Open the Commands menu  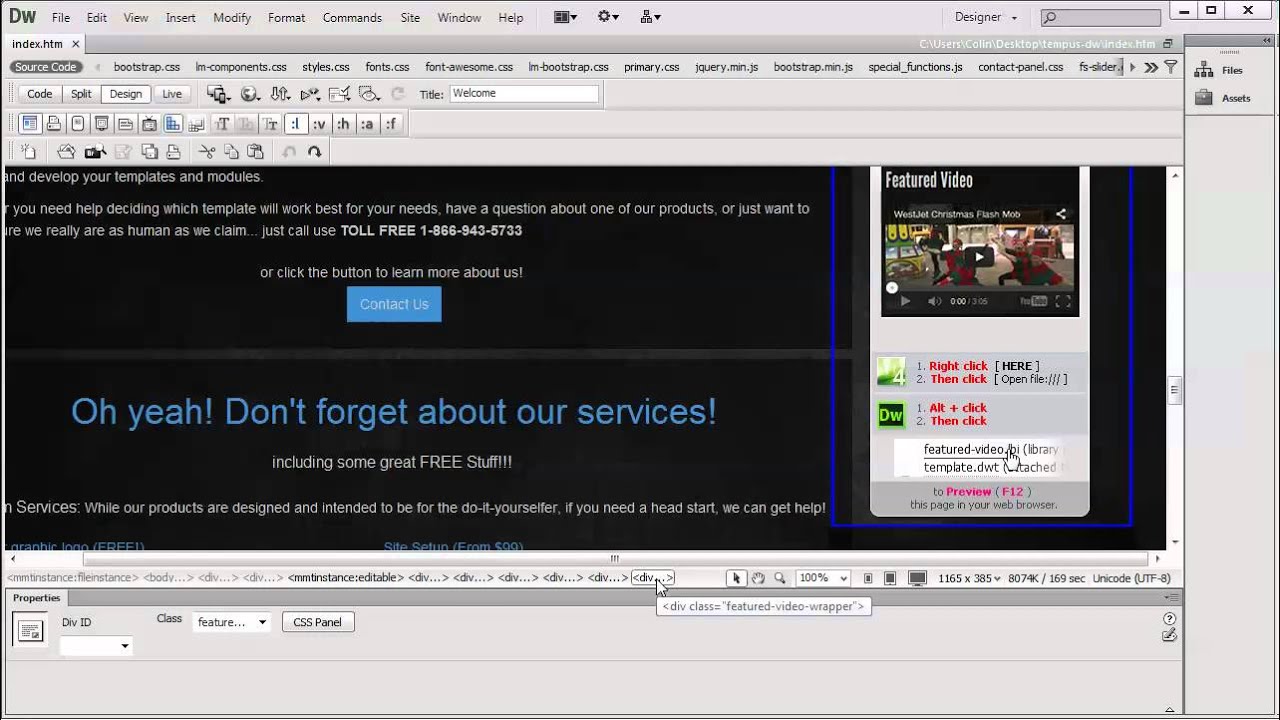(x=352, y=18)
